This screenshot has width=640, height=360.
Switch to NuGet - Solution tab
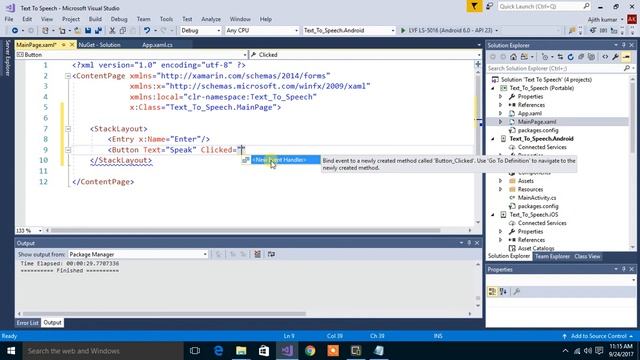(x=100, y=45)
